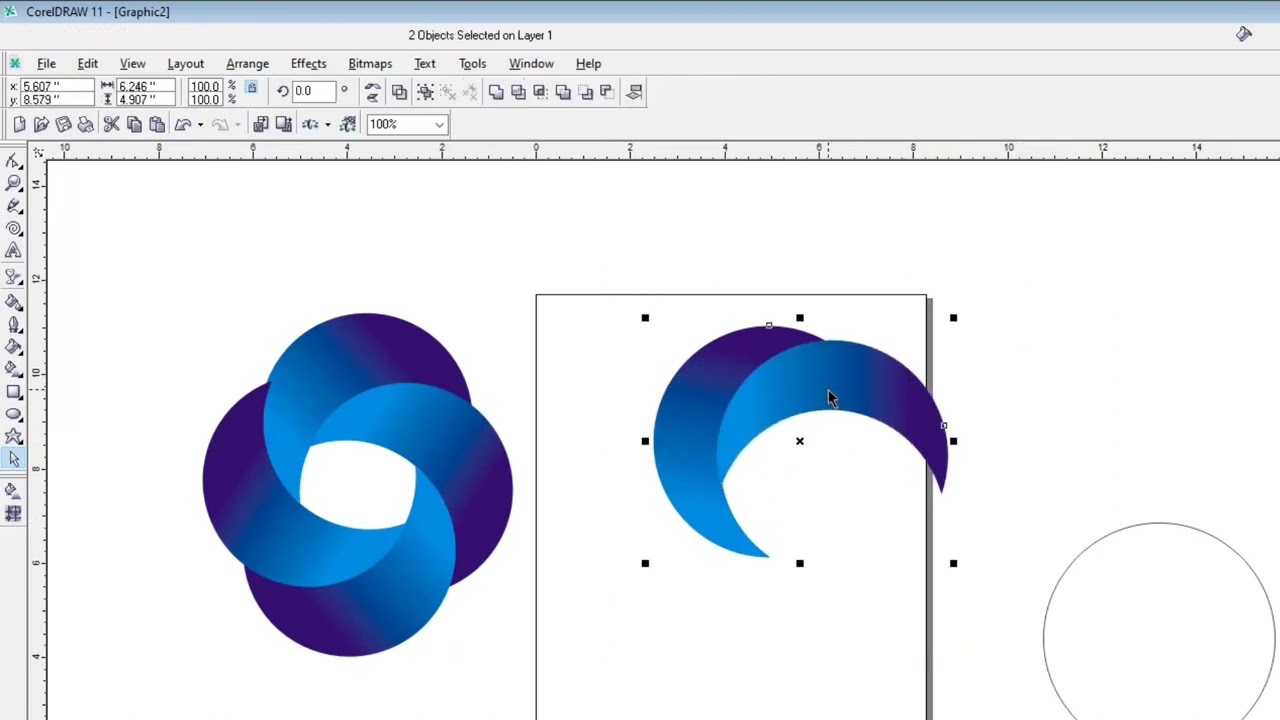
Task: Open the Bitmaps menu
Action: coord(370,63)
